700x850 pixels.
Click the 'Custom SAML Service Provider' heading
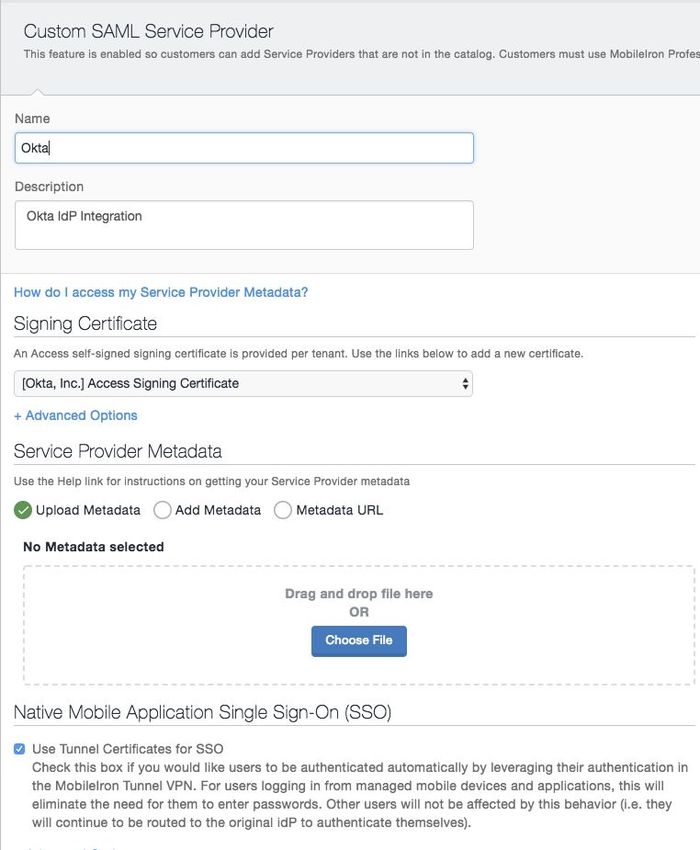click(x=149, y=31)
